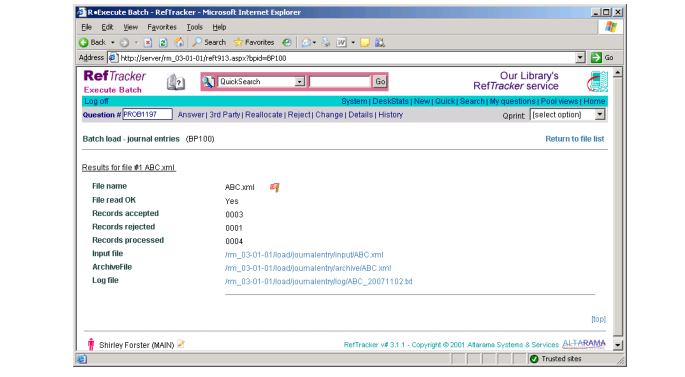Open the File menu

pyautogui.click(x=86, y=27)
